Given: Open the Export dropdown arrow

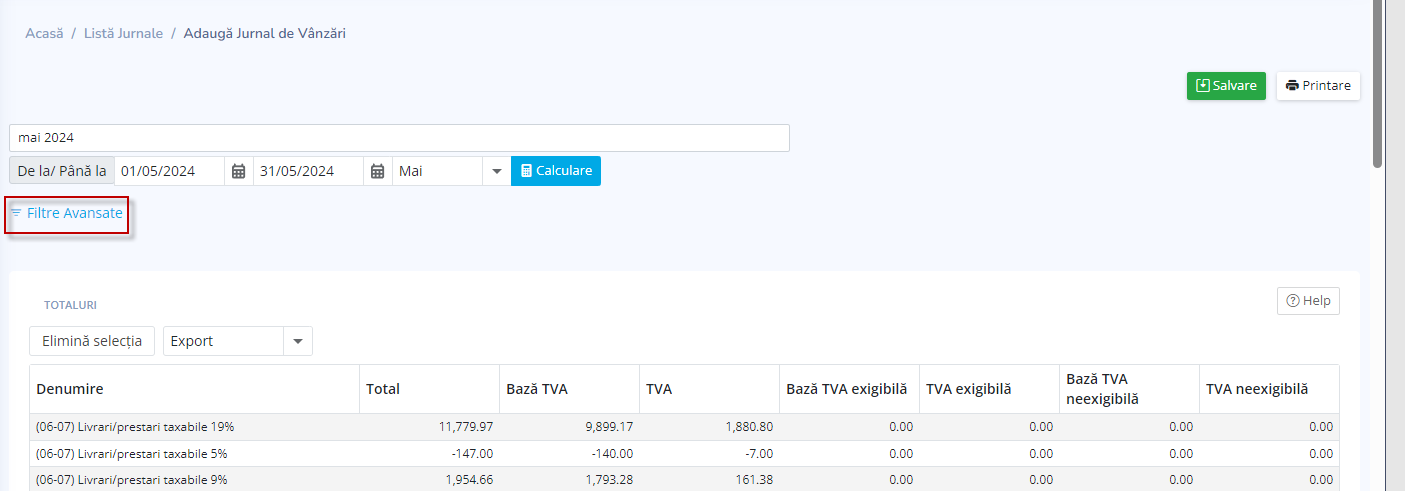Looking at the screenshot, I should pyautogui.click(x=298, y=341).
